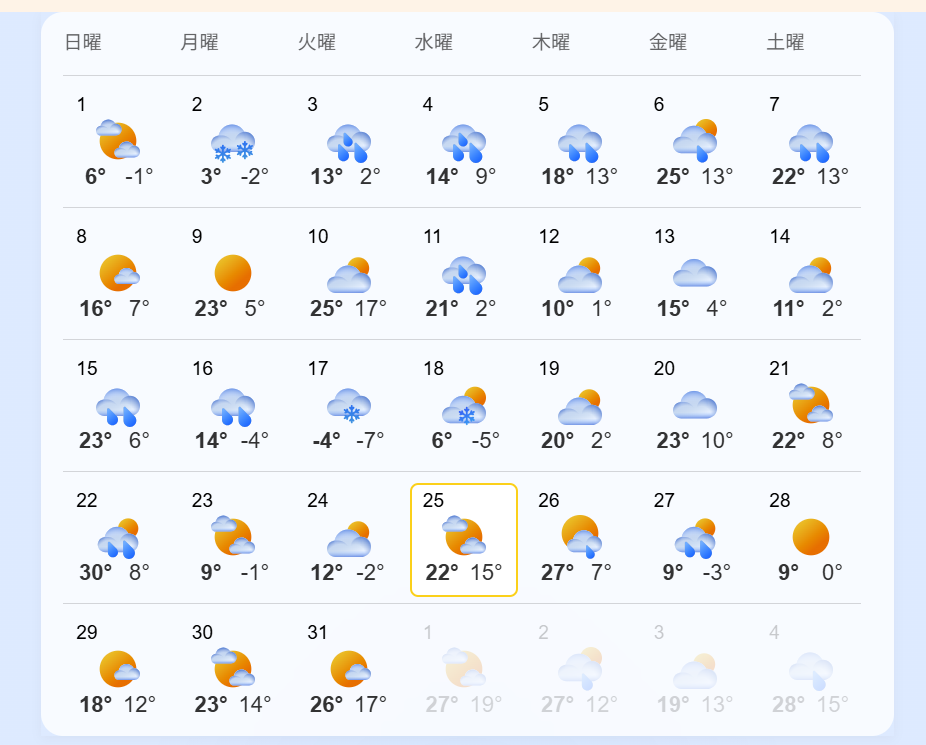Click the rain icon on day 15
The image size is (926, 745).
118,405
